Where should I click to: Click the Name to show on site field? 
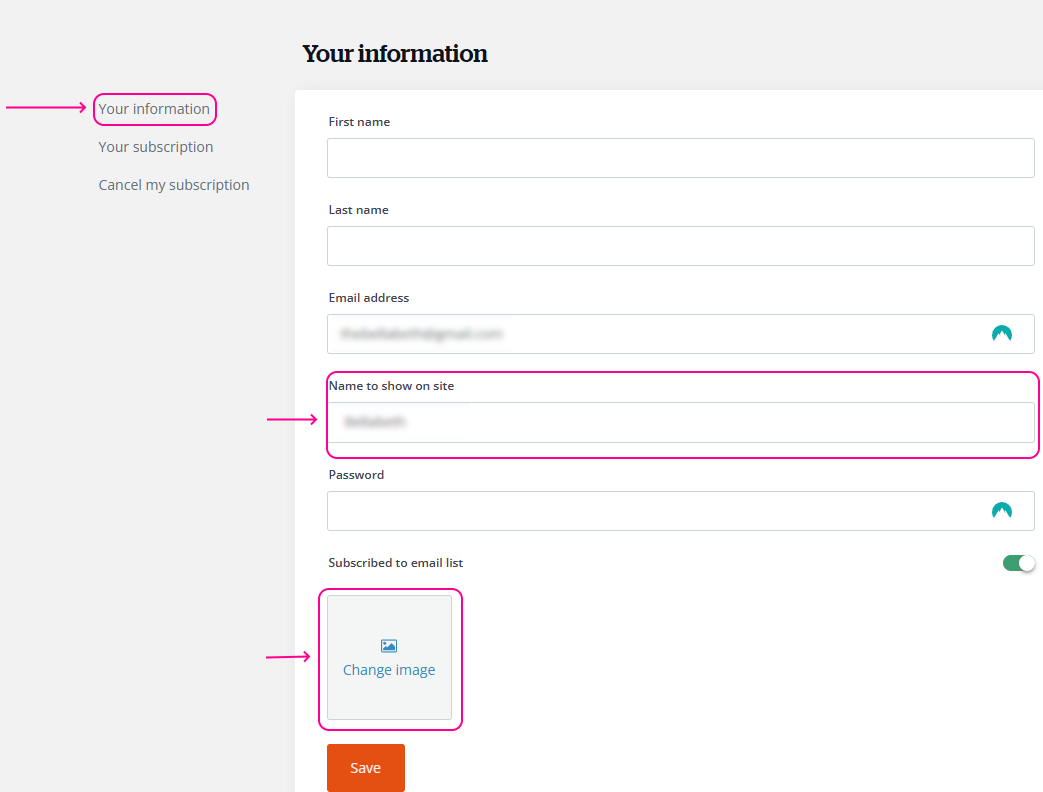coord(680,422)
